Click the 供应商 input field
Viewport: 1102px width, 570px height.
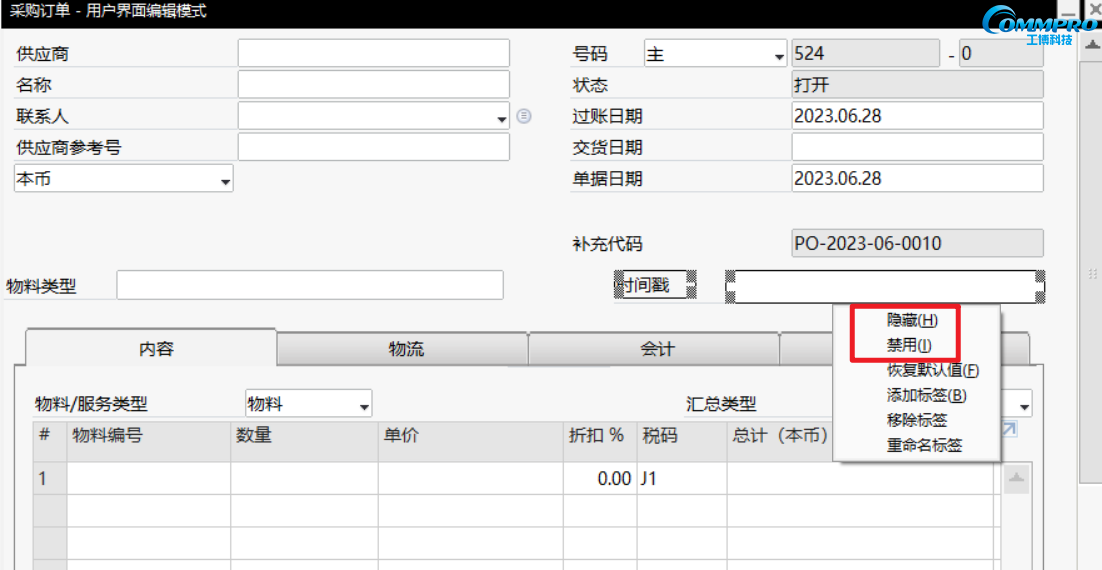pos(373,53)
